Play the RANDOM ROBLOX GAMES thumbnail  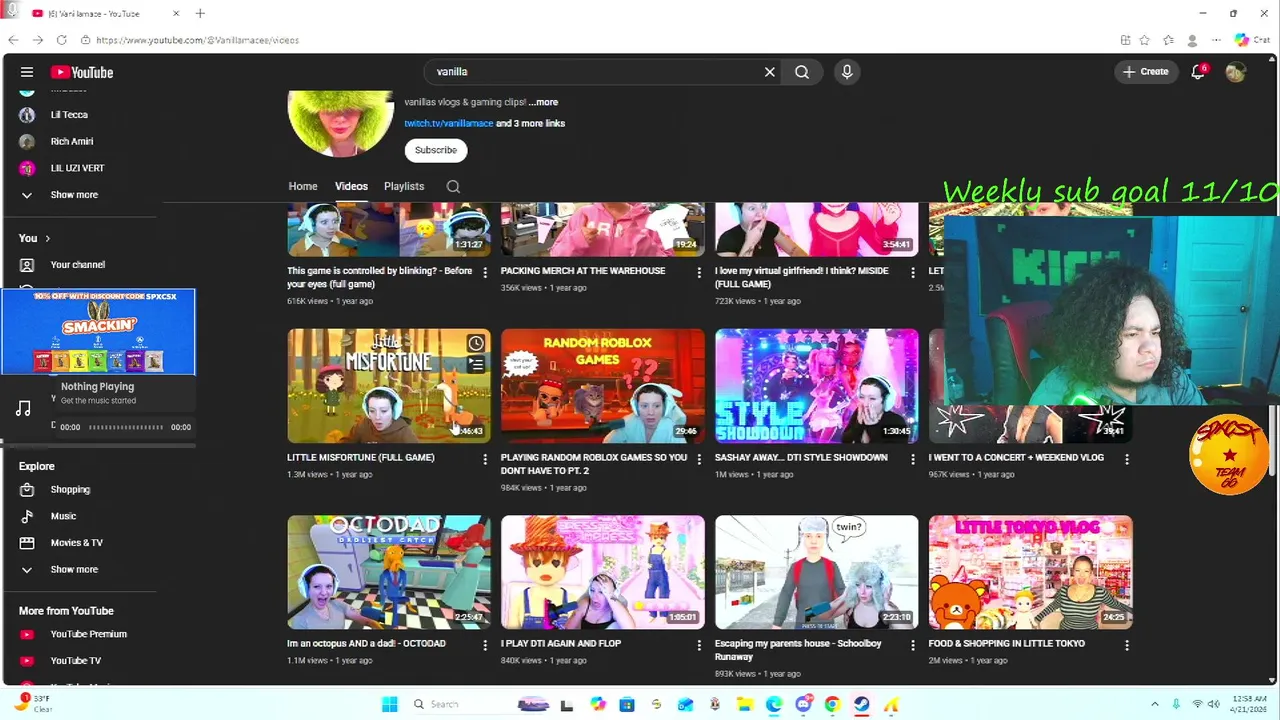coord(603,386)
